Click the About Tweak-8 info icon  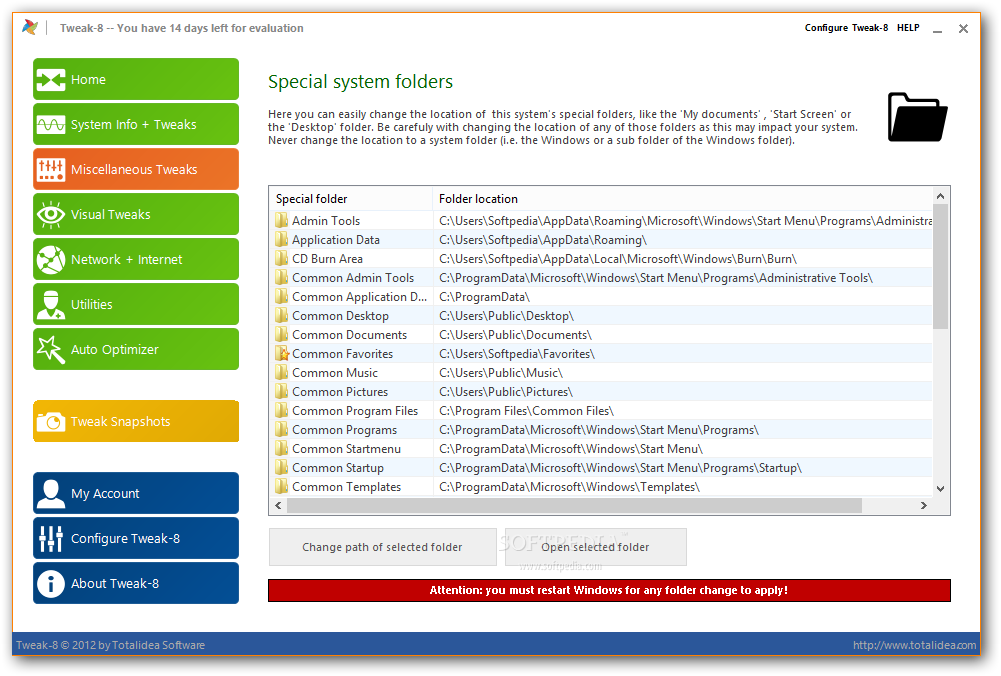(51, 583)
